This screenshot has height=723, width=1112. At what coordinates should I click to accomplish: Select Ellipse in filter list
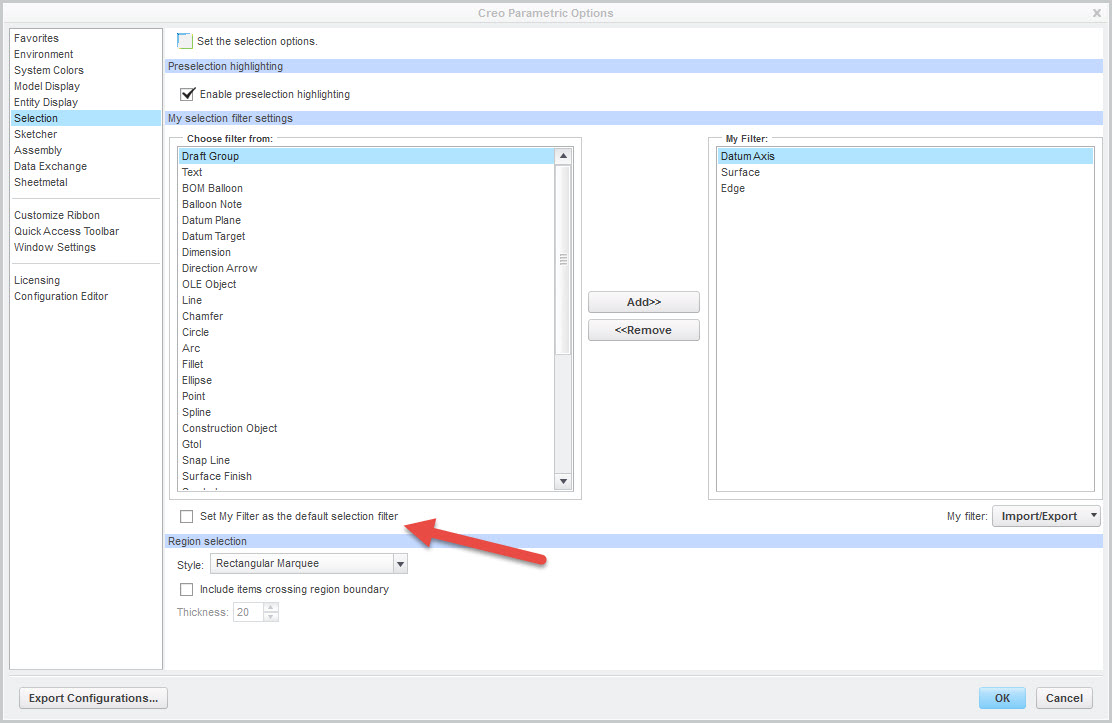[x=366, y=380]
